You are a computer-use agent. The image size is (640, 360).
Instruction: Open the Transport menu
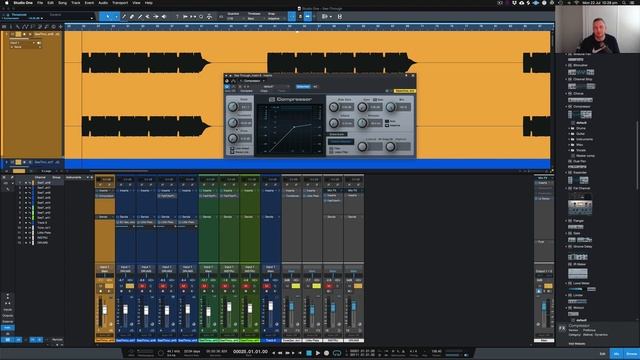[120, 2]
